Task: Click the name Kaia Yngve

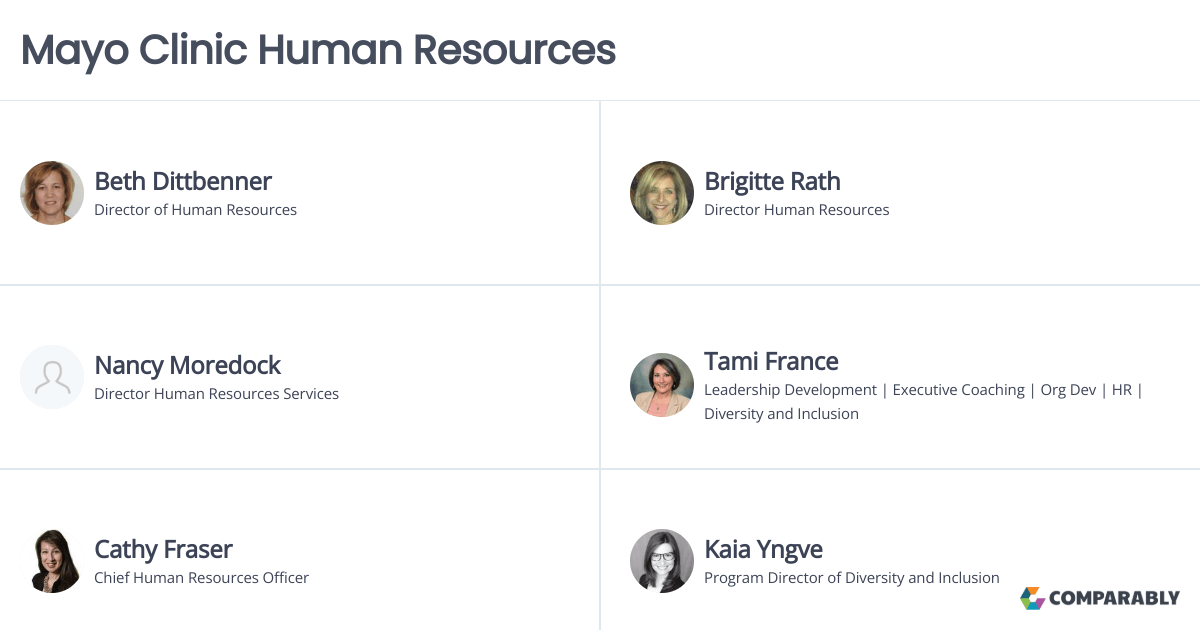Action: tap(764, 549)
